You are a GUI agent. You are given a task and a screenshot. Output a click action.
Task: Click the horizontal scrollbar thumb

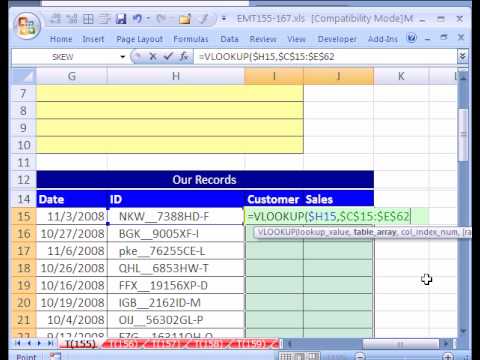[400, 343]
